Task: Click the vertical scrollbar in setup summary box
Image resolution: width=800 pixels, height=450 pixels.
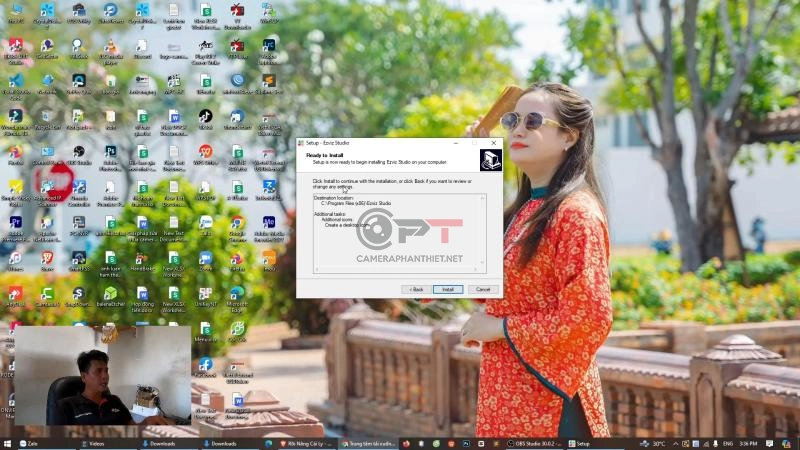Action: (482, 230)
